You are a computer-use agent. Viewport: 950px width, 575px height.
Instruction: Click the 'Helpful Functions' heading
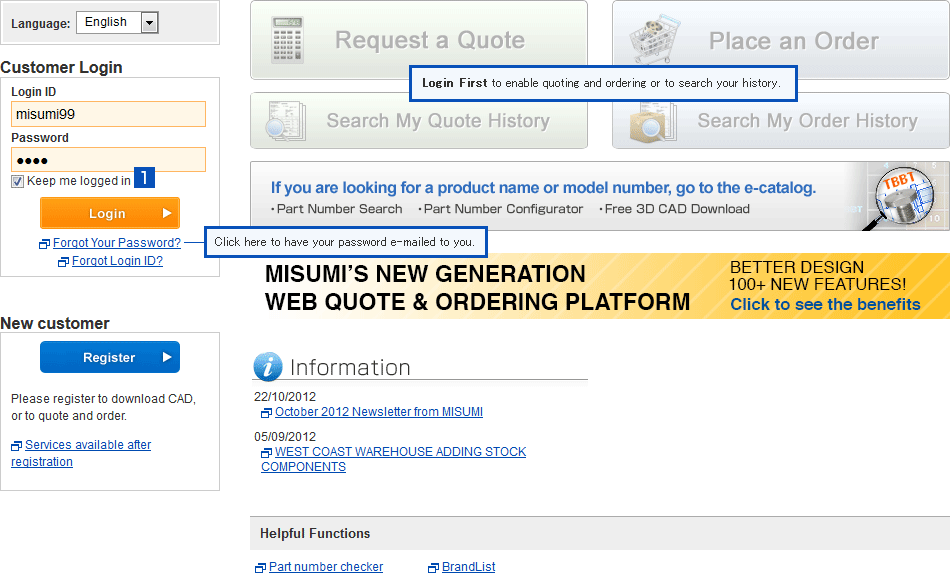(315, 534)
